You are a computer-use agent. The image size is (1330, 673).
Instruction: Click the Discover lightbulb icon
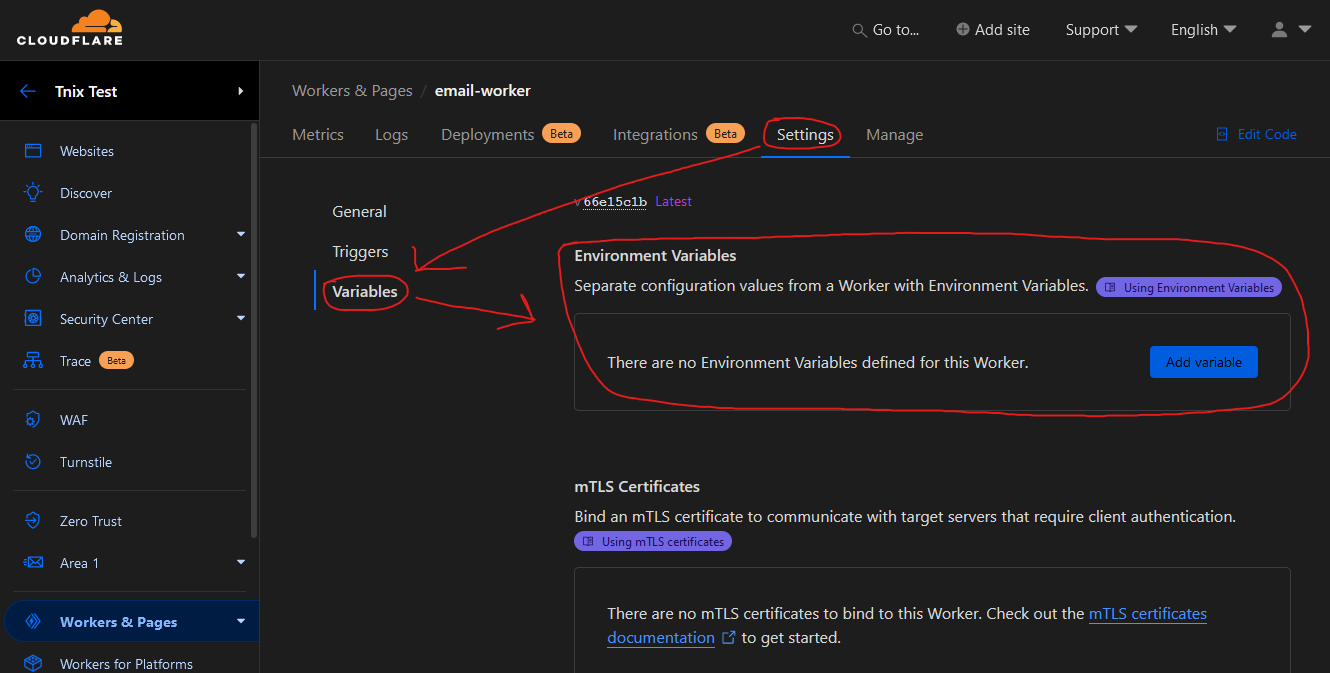33,193
